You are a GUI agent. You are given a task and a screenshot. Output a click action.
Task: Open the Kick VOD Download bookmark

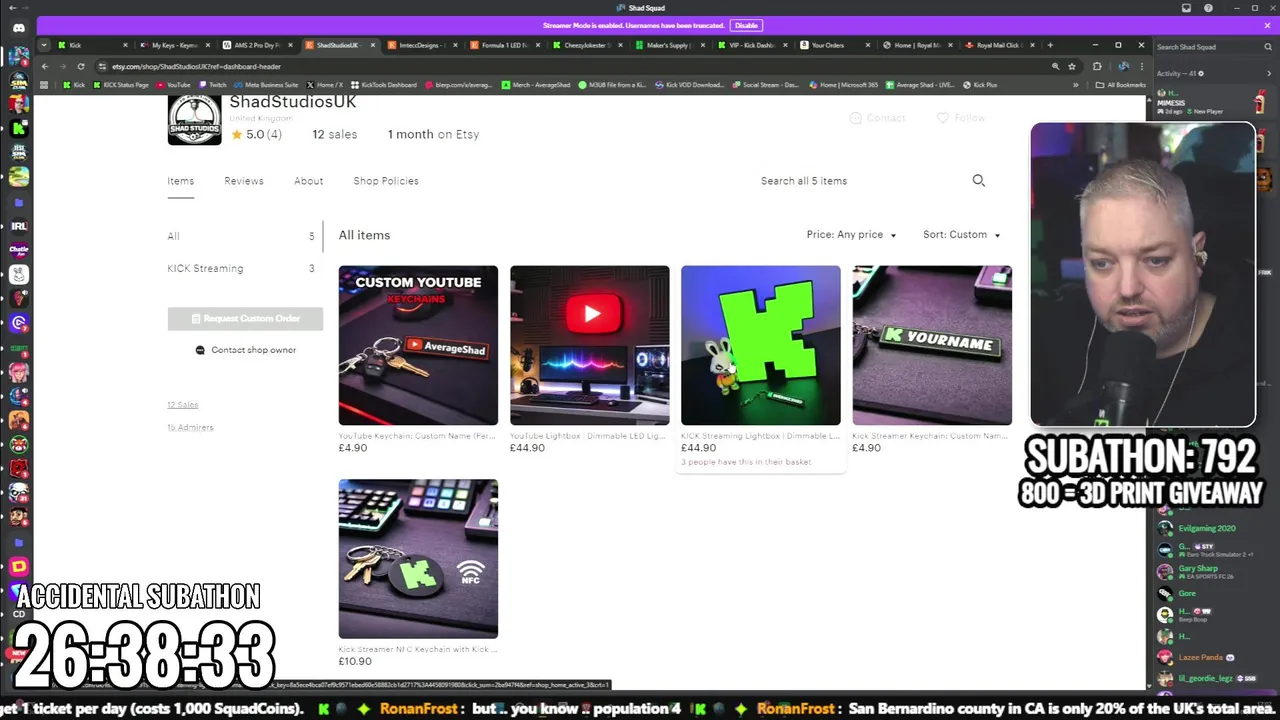[x=690, y=85]
